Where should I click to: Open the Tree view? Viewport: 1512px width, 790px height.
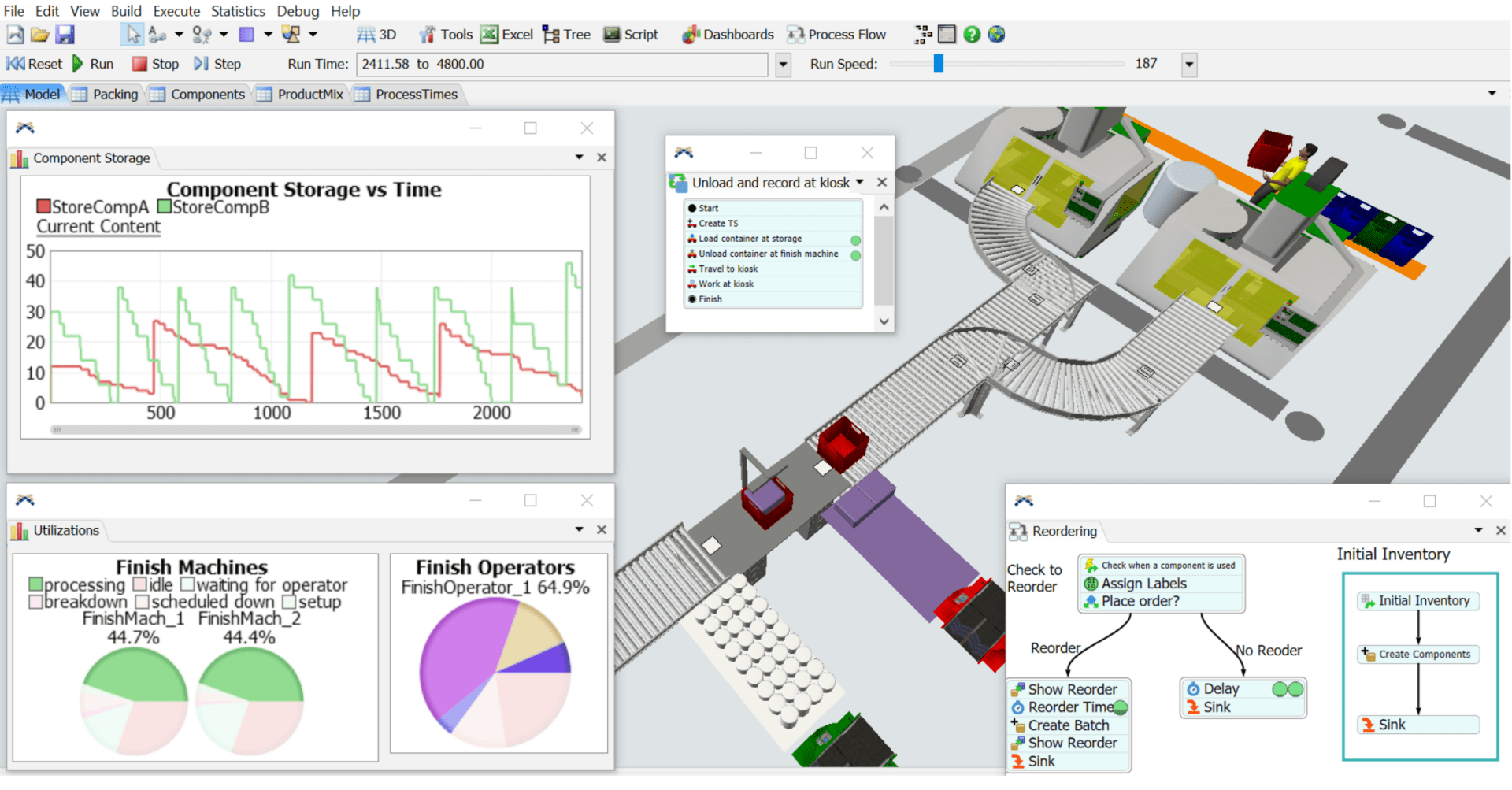tap(566, 35)
